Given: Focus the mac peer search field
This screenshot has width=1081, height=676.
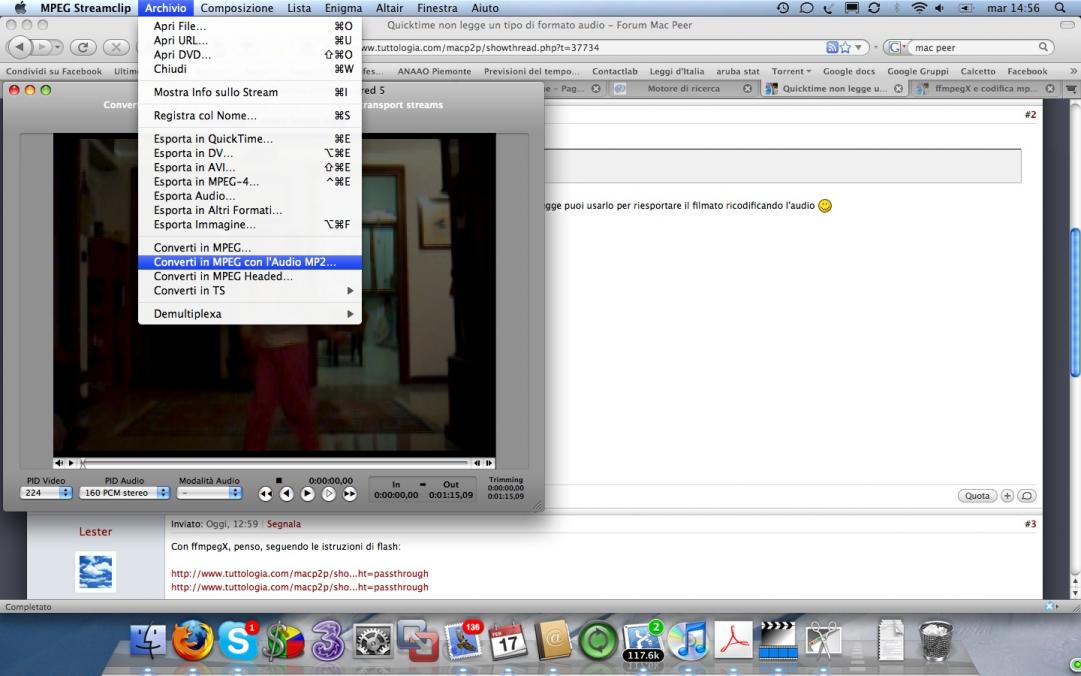Looking at the screenshot, I should [x=973, y=48].
